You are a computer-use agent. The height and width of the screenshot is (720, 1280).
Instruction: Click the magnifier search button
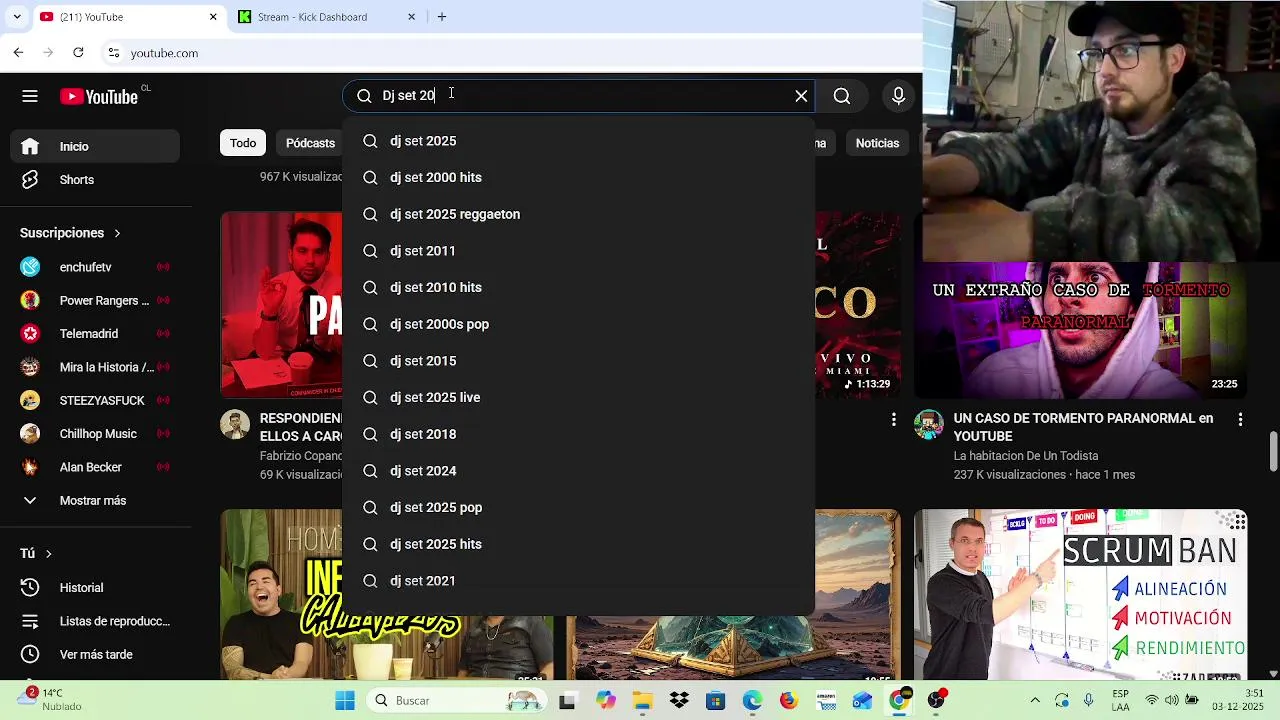(842, 96)
